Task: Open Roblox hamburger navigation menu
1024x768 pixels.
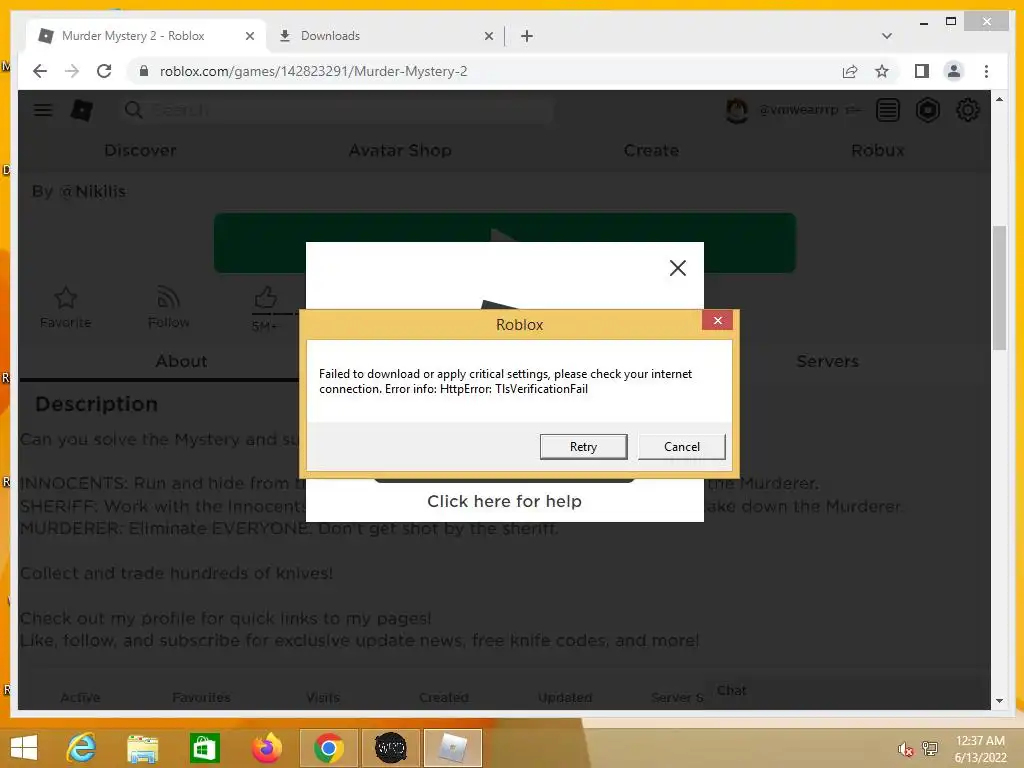Action: click(43, 110)
